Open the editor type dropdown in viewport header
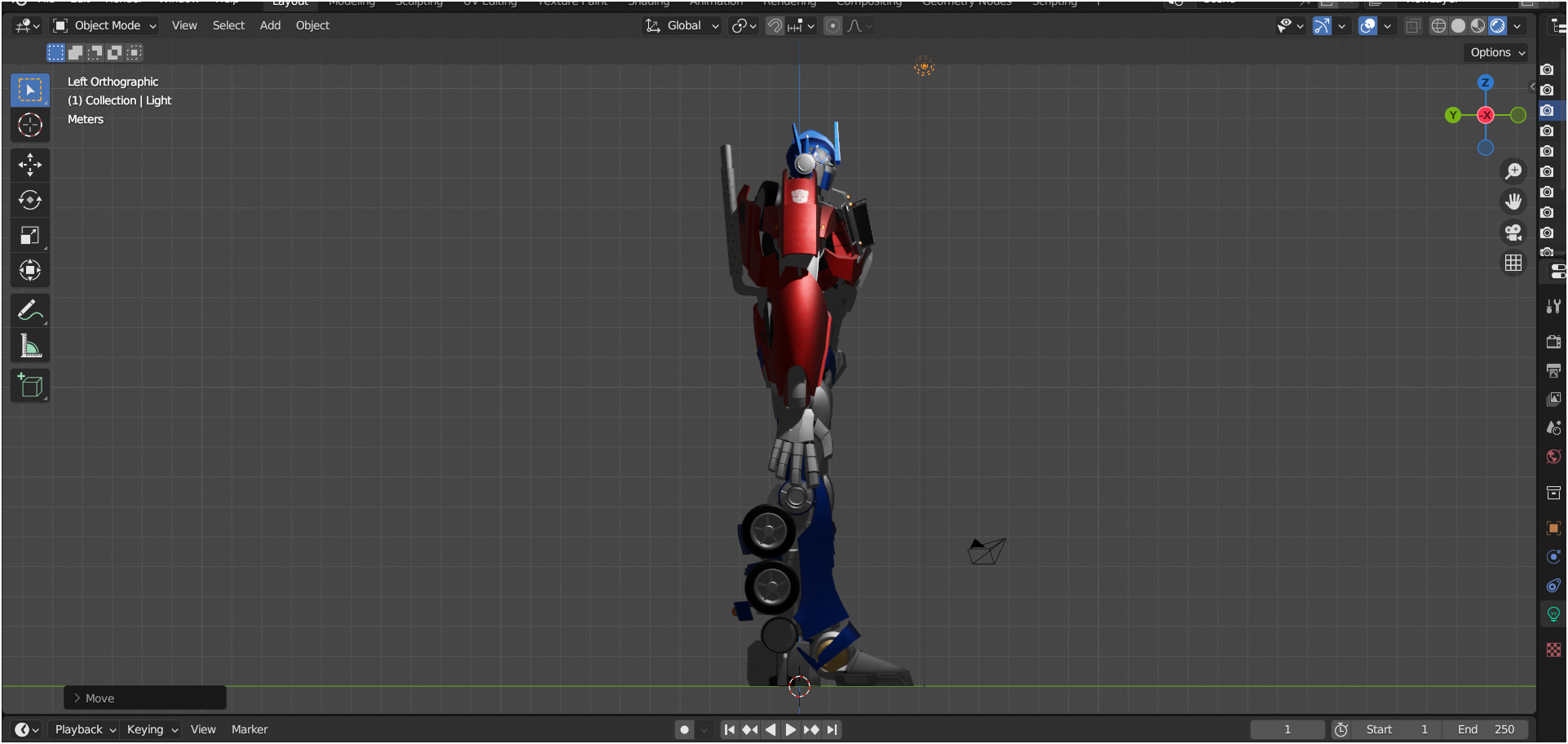This screenshot has width=1568, height=744. [27, 26]
